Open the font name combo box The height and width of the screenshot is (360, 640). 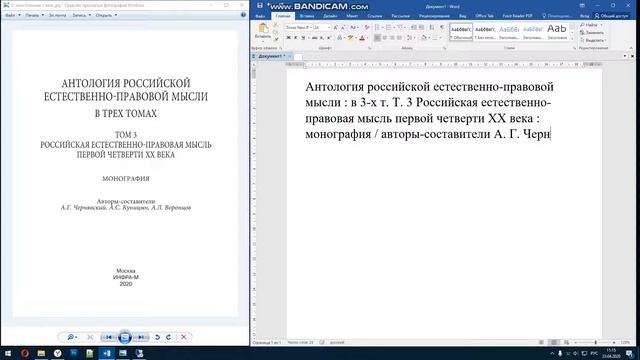click(x=298, y=27)
